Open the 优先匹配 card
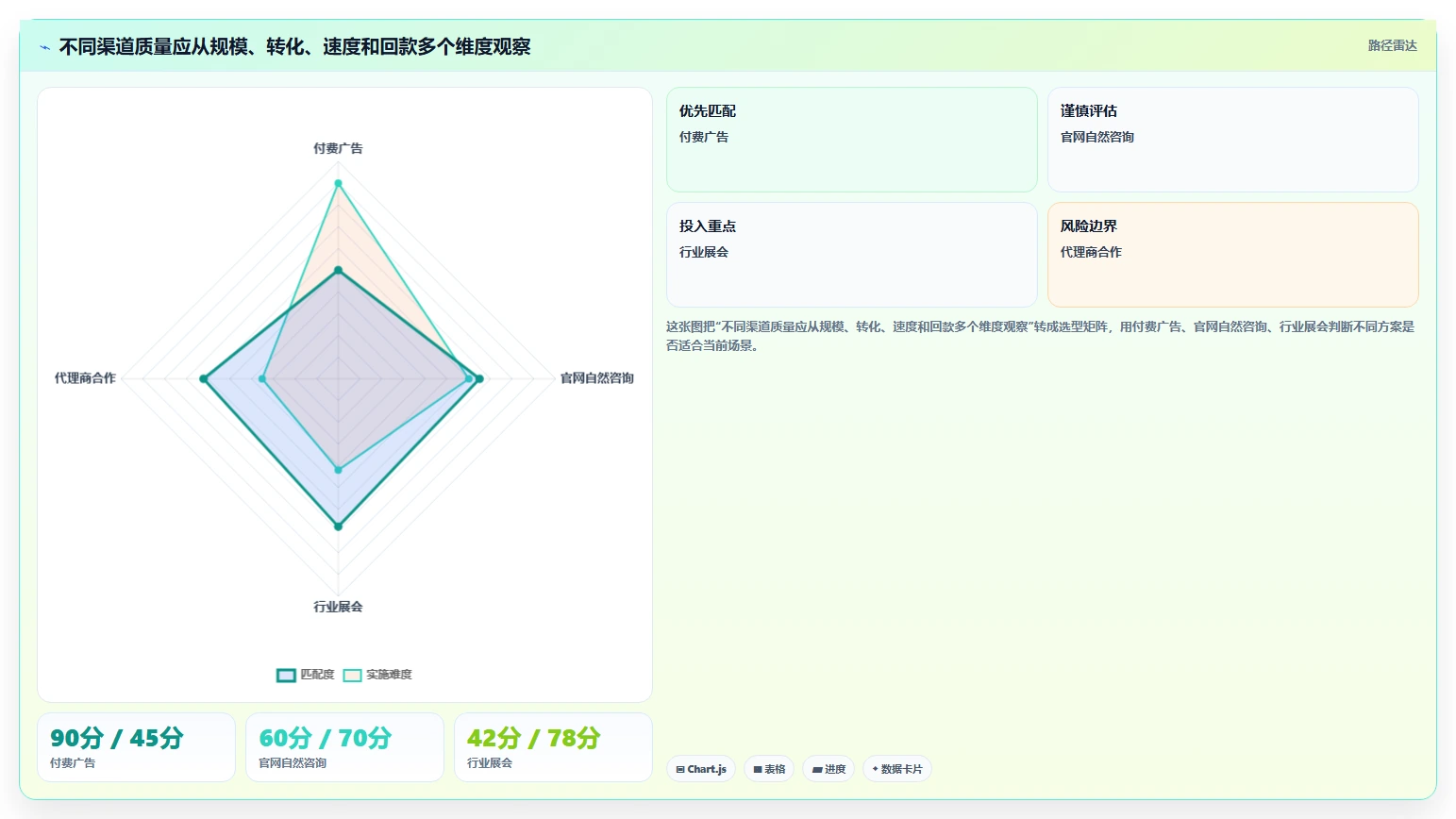 click(x=852, y=140)
